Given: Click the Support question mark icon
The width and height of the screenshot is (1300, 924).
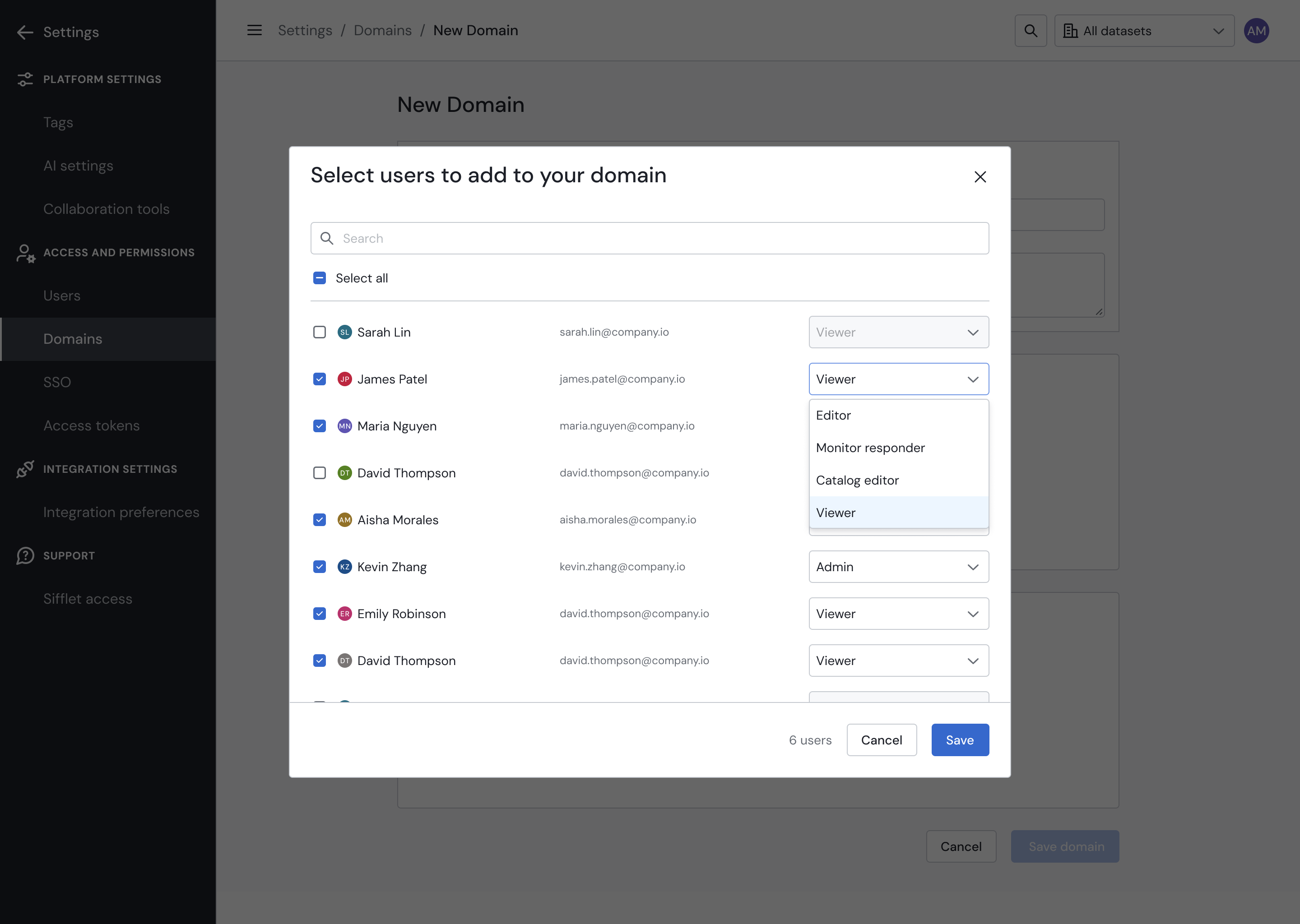Looking at the screenshot, I should click(25, 555).
